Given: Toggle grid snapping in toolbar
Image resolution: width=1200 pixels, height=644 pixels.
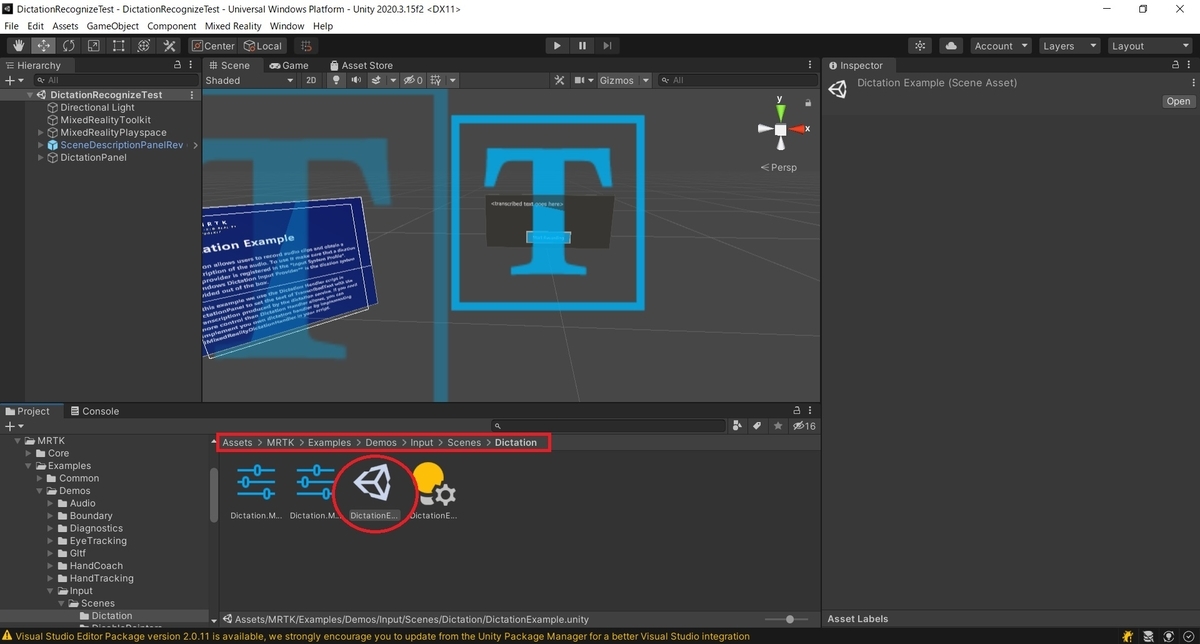Looking at the screenshot, I should click(x=306, y=46).
